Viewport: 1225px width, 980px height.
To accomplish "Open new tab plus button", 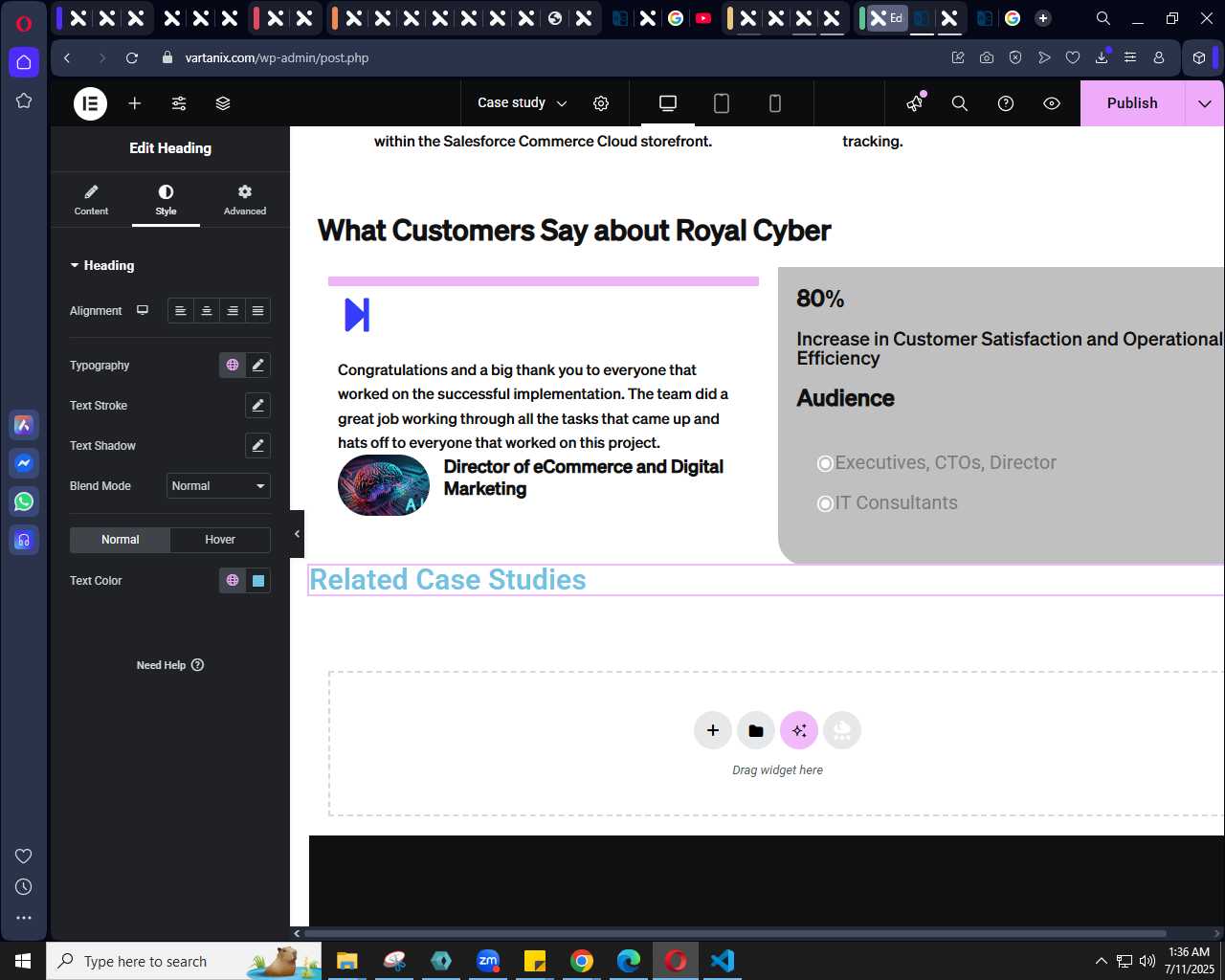I will (x=1043, y=18).
